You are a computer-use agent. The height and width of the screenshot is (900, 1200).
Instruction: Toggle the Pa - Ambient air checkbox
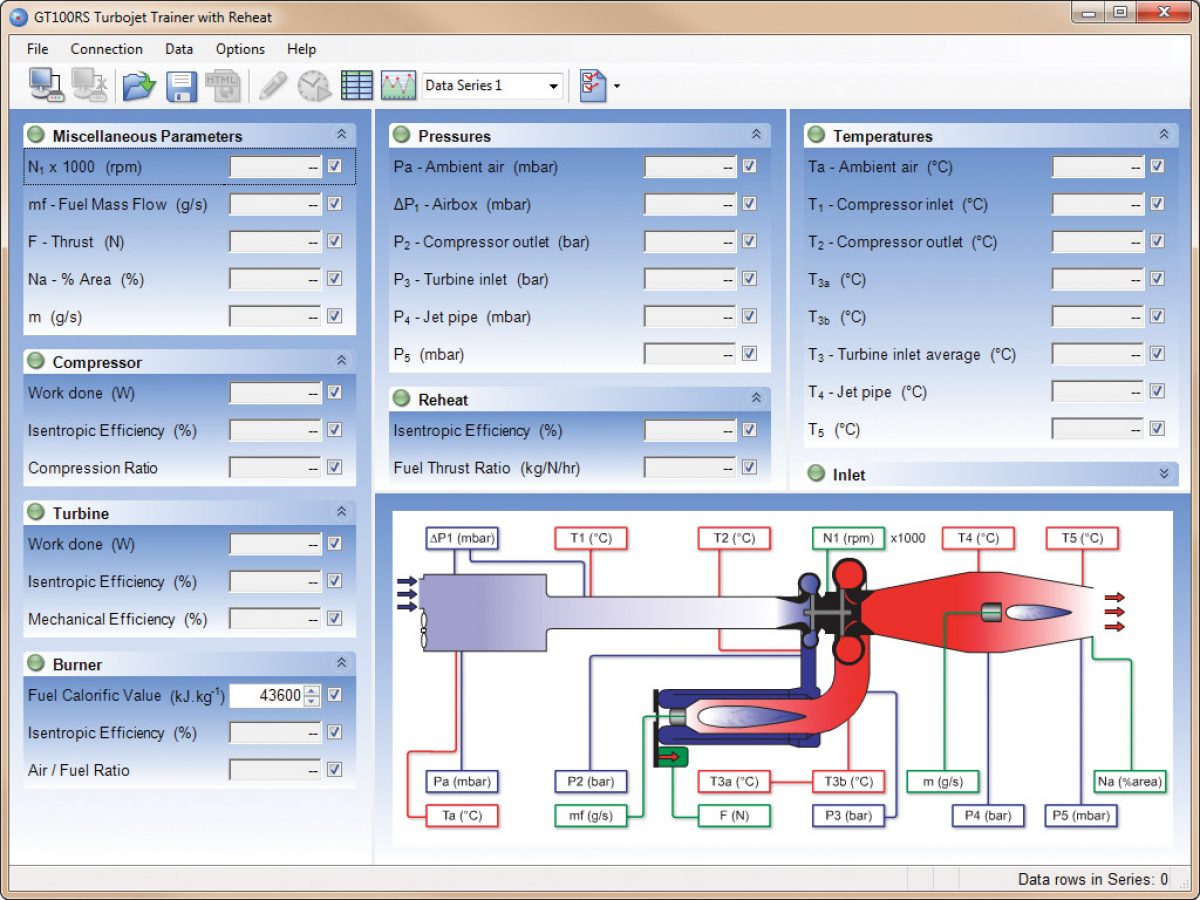[x=749, y=167]
